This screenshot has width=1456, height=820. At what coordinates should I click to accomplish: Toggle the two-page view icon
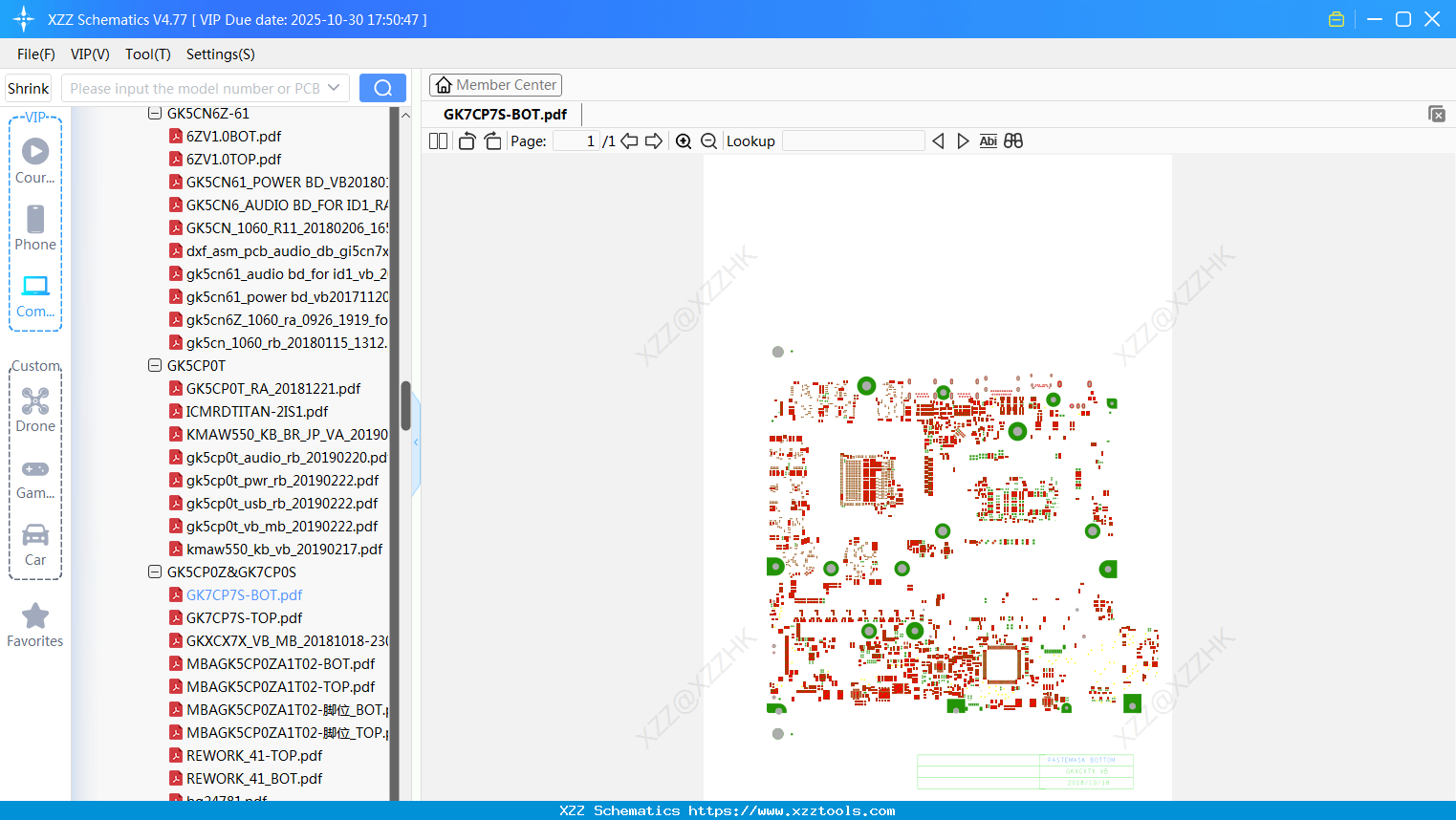click(x=438, y=141)
